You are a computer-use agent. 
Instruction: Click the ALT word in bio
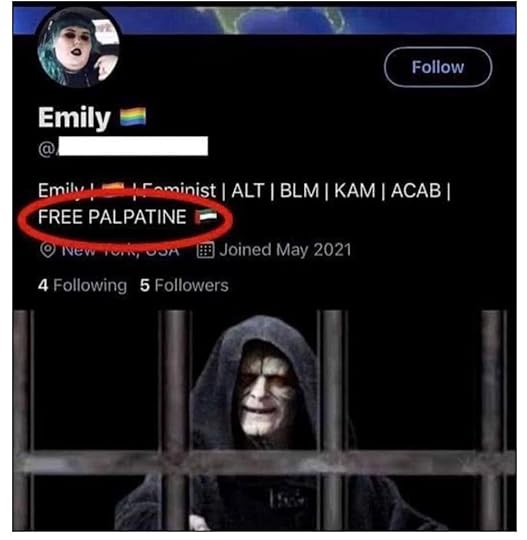(248, 190)
